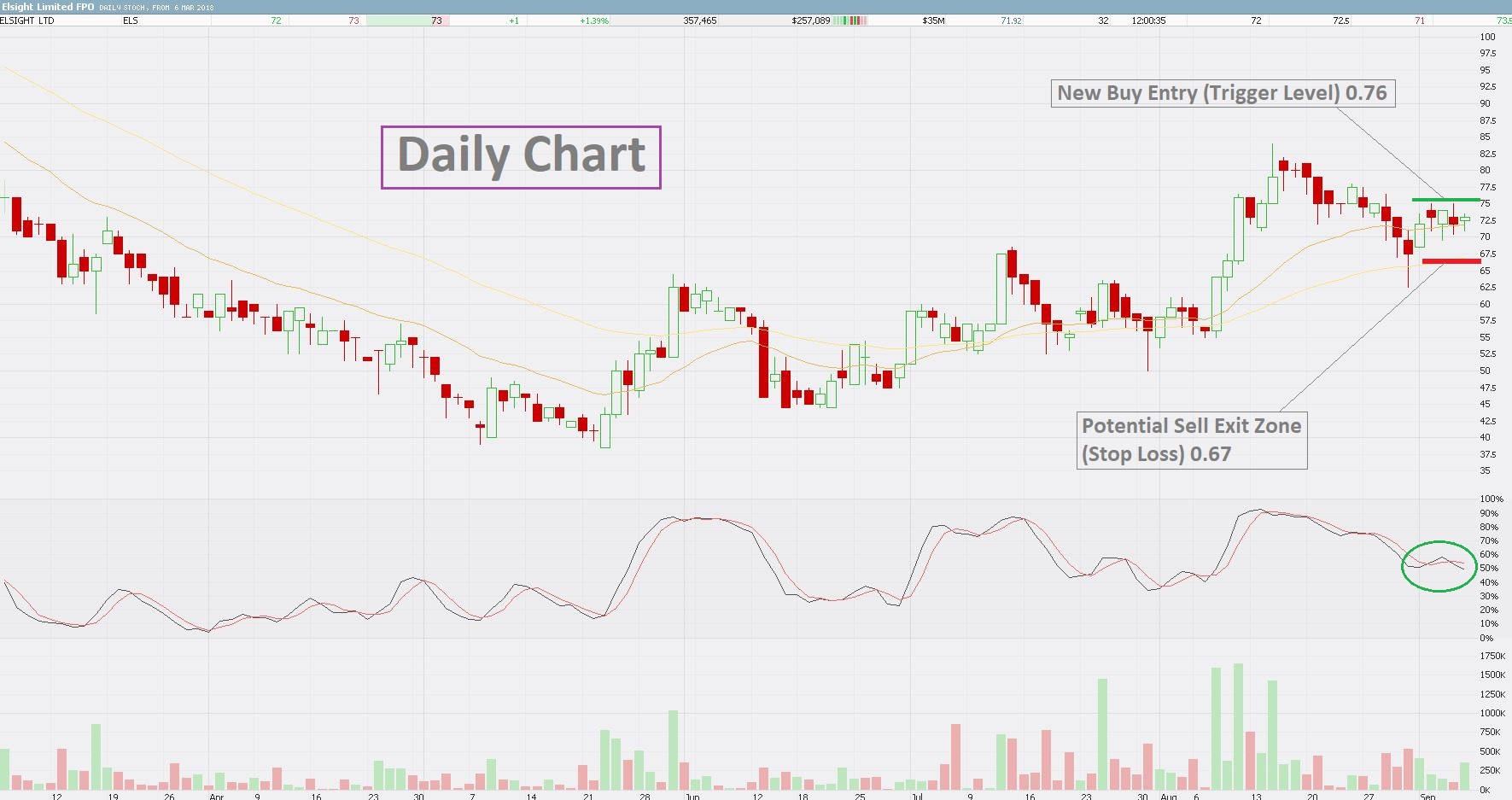Select the 0% label on the stochastic axis
1512x800 pixels.
[x=1487, y=638]
